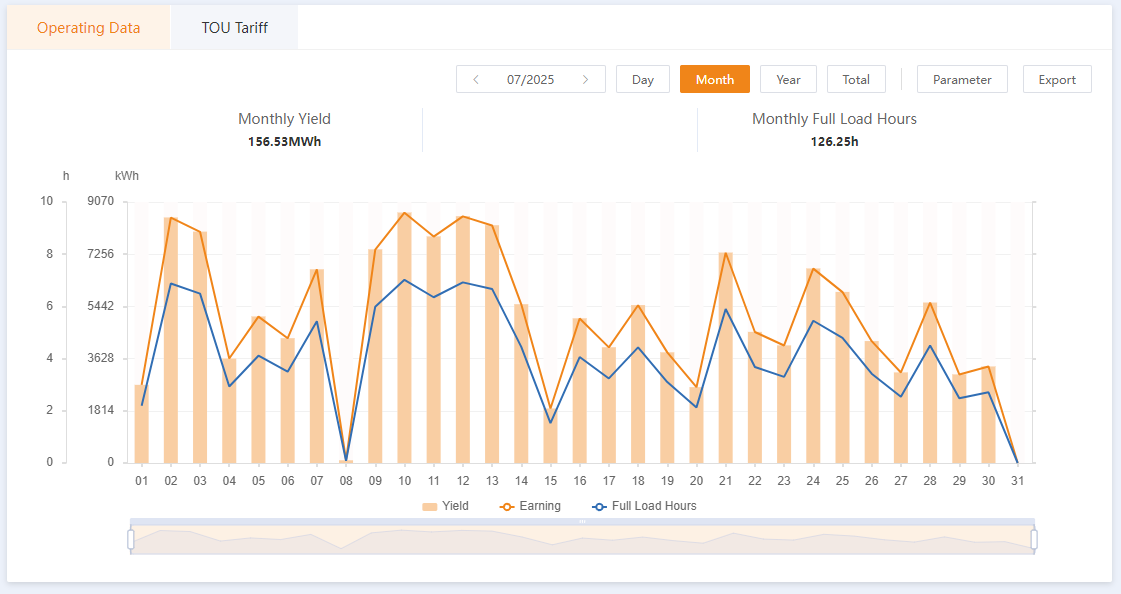Select the Day view button

(643, 80)
